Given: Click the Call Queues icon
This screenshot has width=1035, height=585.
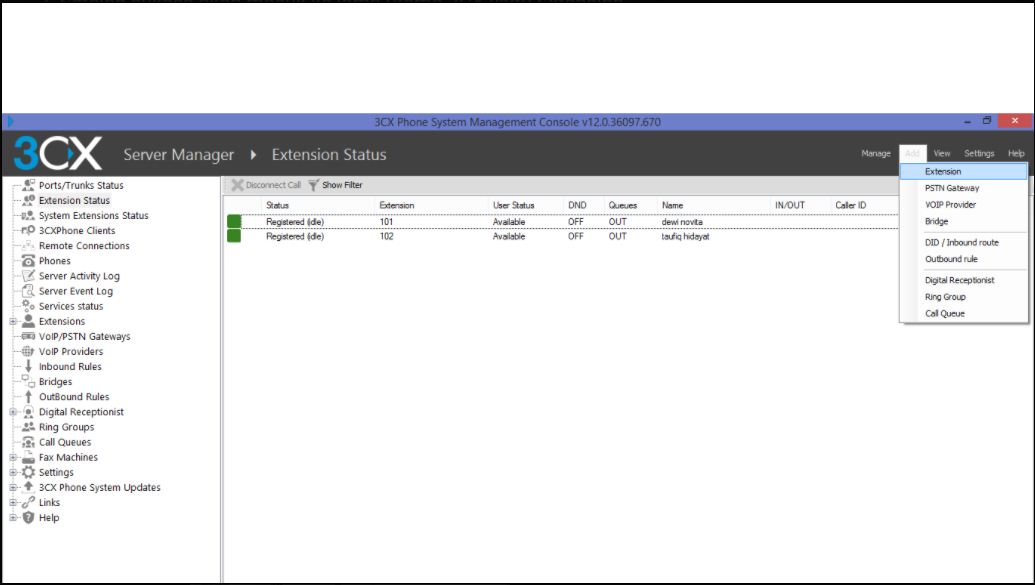Looking at the screenshot, I should (x=28, y=442).
